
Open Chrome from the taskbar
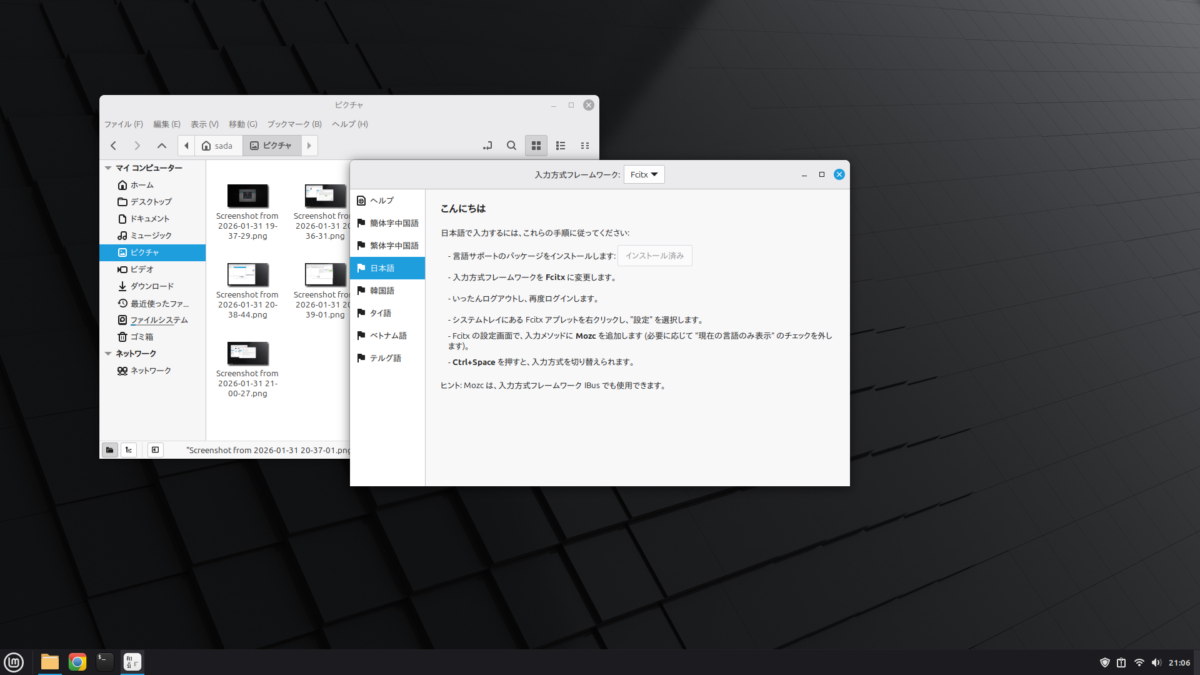[x=77, y=661]
